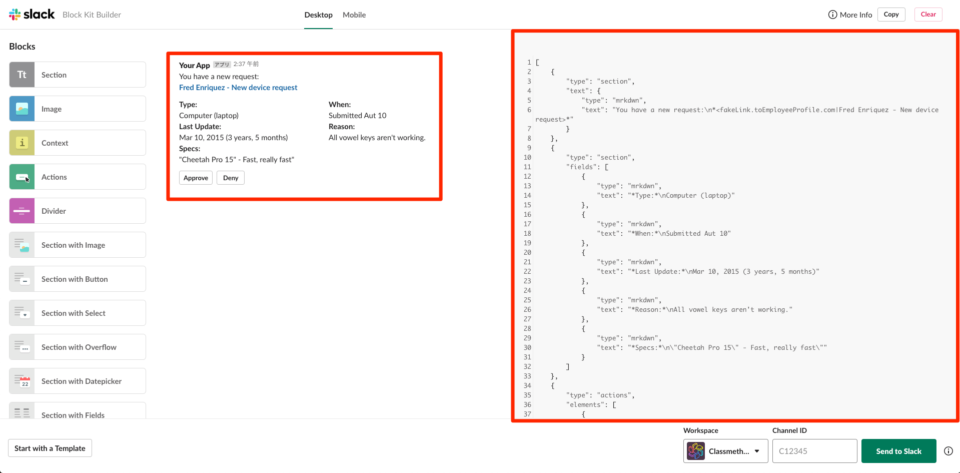
Task: Click JSON line with Reason vowel keys text
Action: [x=695, y=309]
